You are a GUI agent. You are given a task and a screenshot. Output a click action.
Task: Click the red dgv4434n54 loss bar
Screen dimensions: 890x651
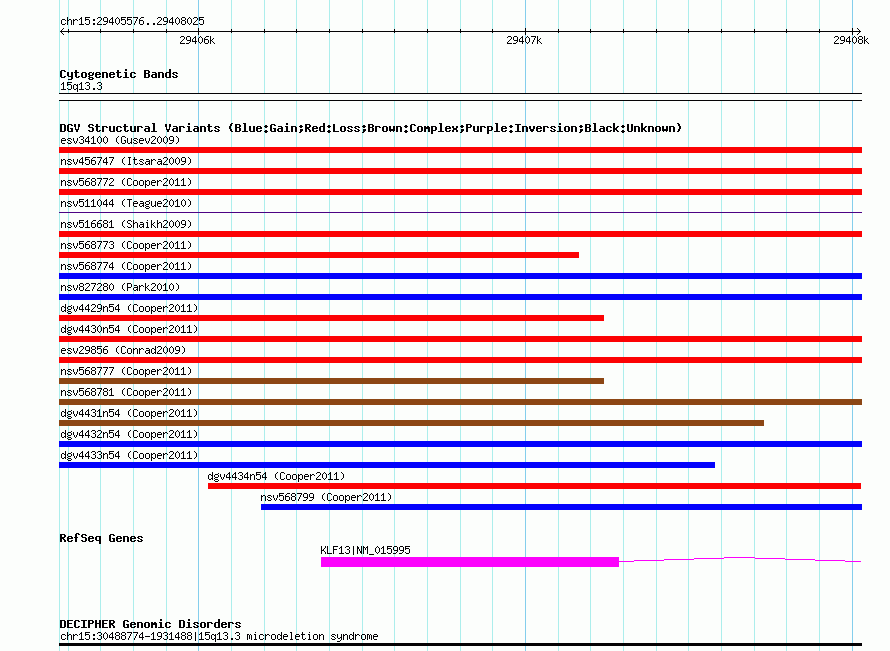pyautogui.click(x=535, y=486)
